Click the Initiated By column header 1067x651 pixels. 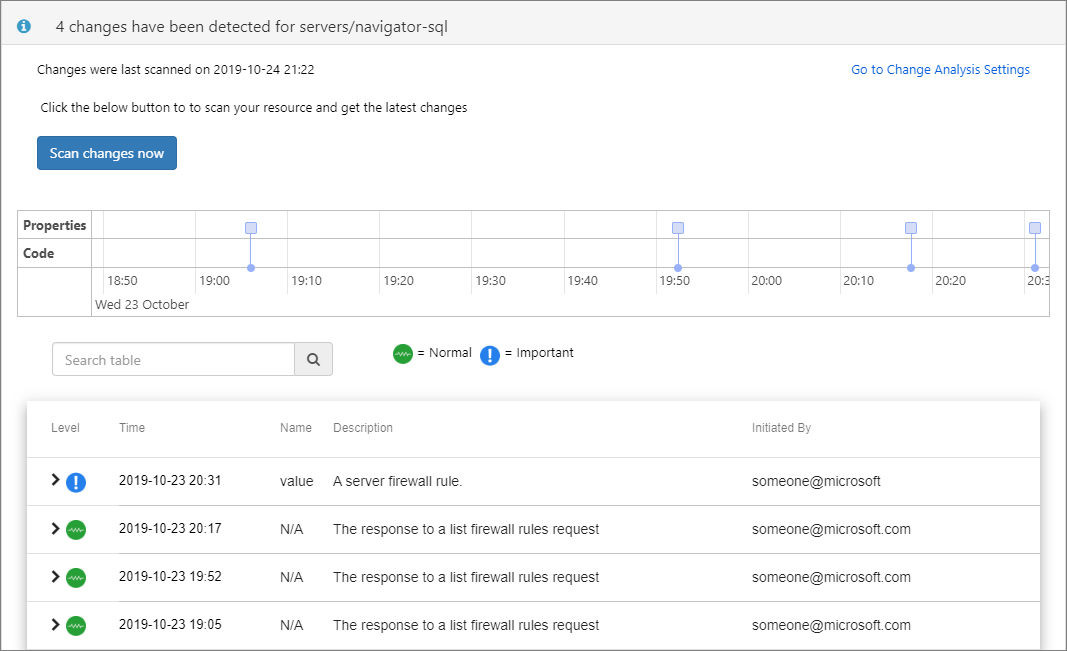[781, 428]
